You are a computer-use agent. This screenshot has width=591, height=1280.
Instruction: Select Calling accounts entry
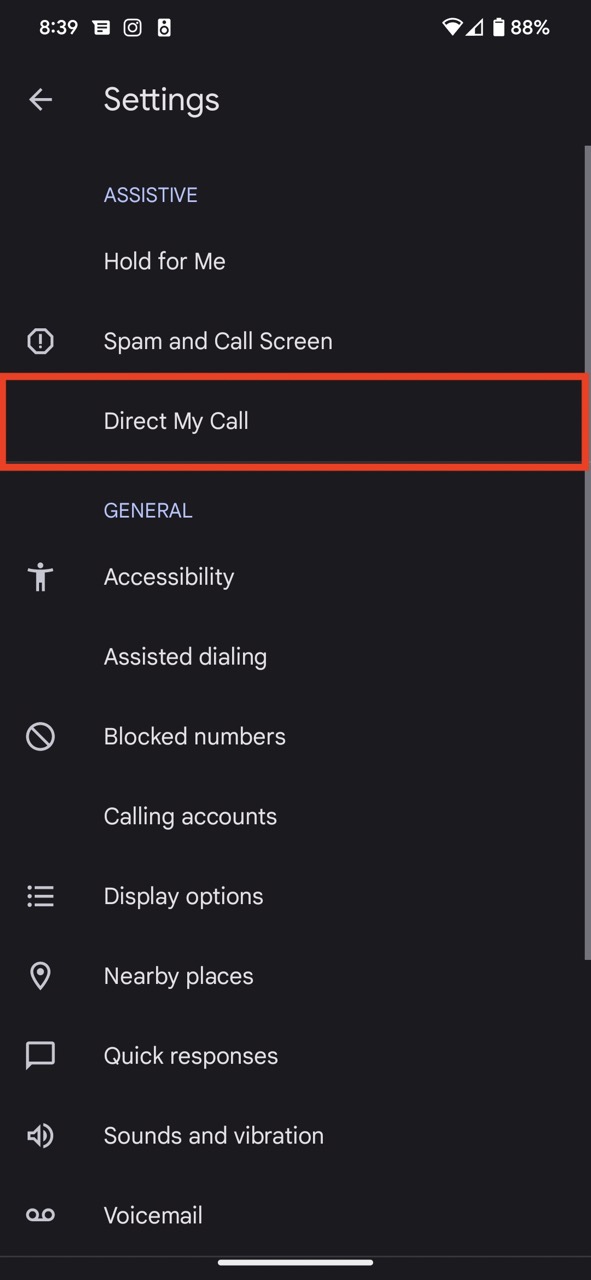(x=295, y=816)
